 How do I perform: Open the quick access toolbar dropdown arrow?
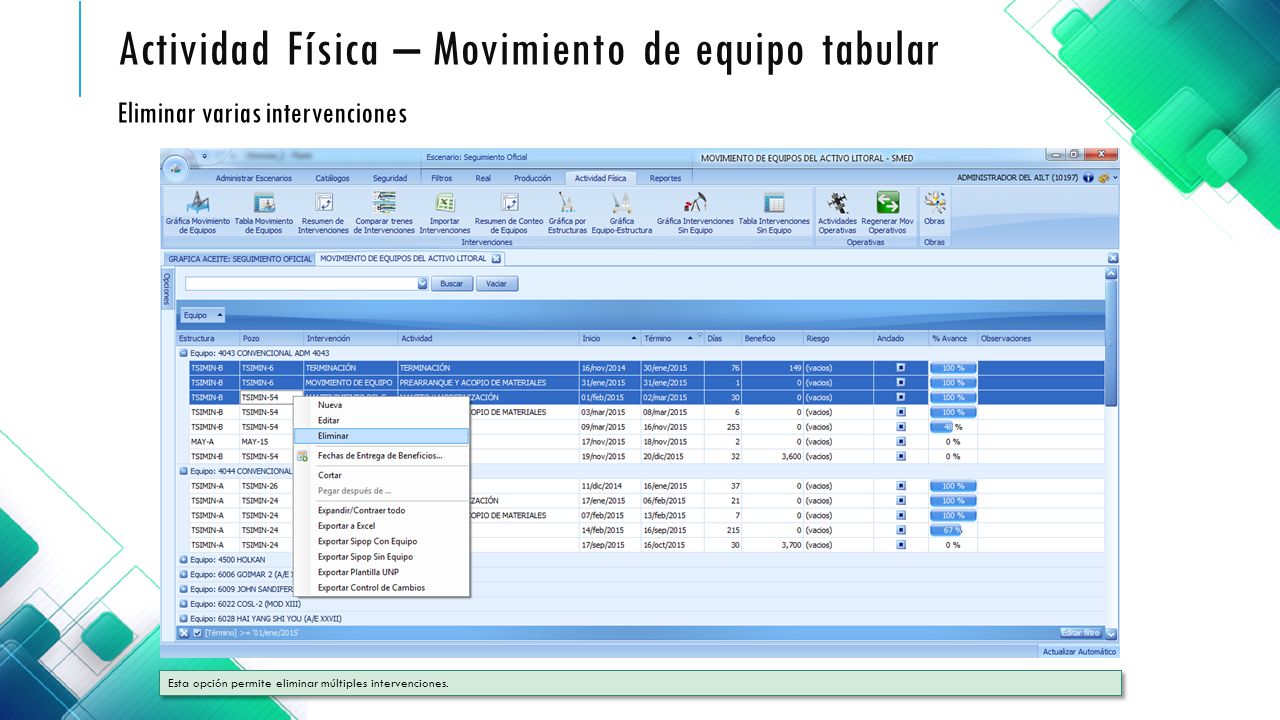204,156
